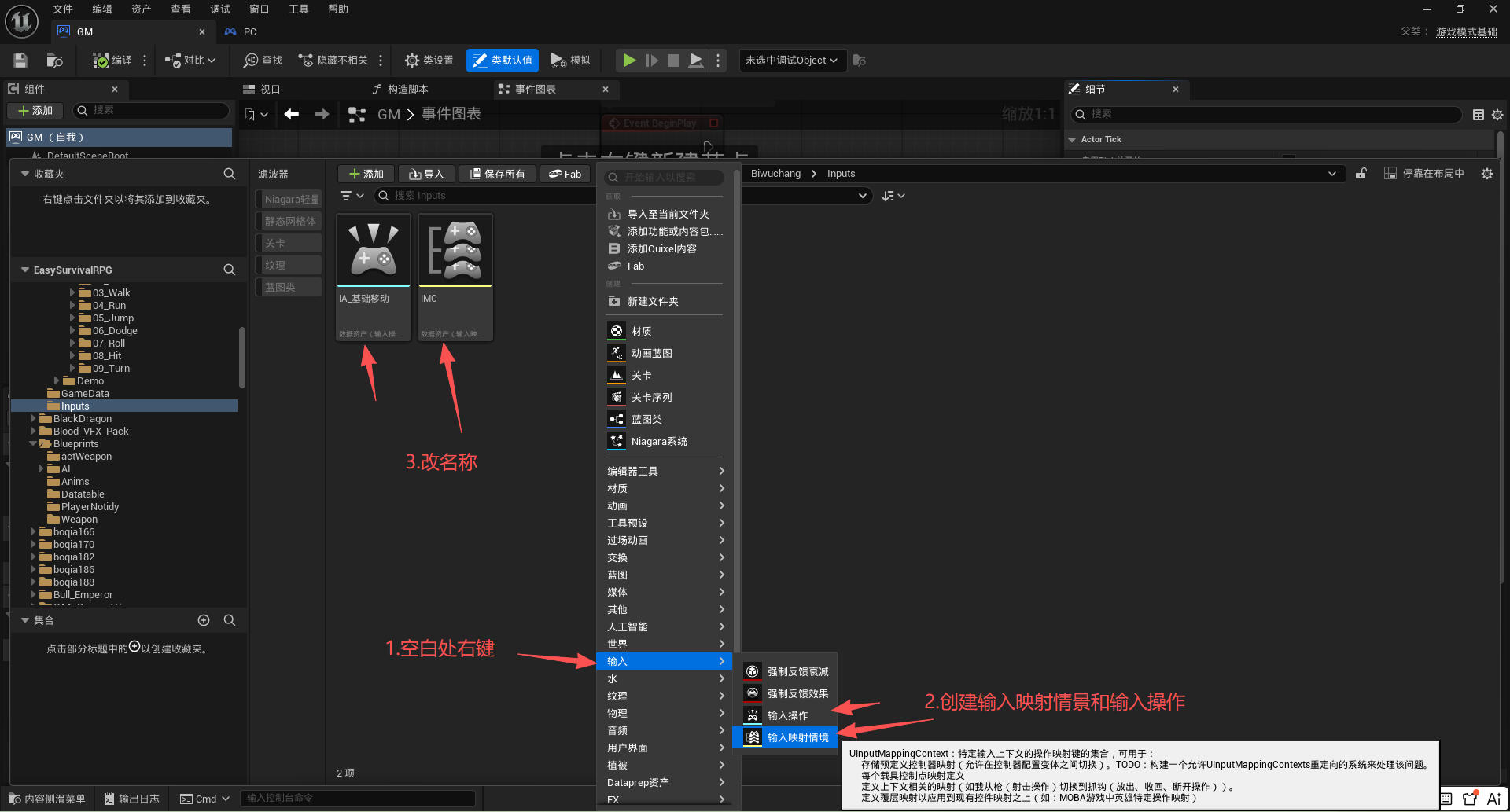
Task: Compile the blueprint with 编译 button
Action: point(112,61)
